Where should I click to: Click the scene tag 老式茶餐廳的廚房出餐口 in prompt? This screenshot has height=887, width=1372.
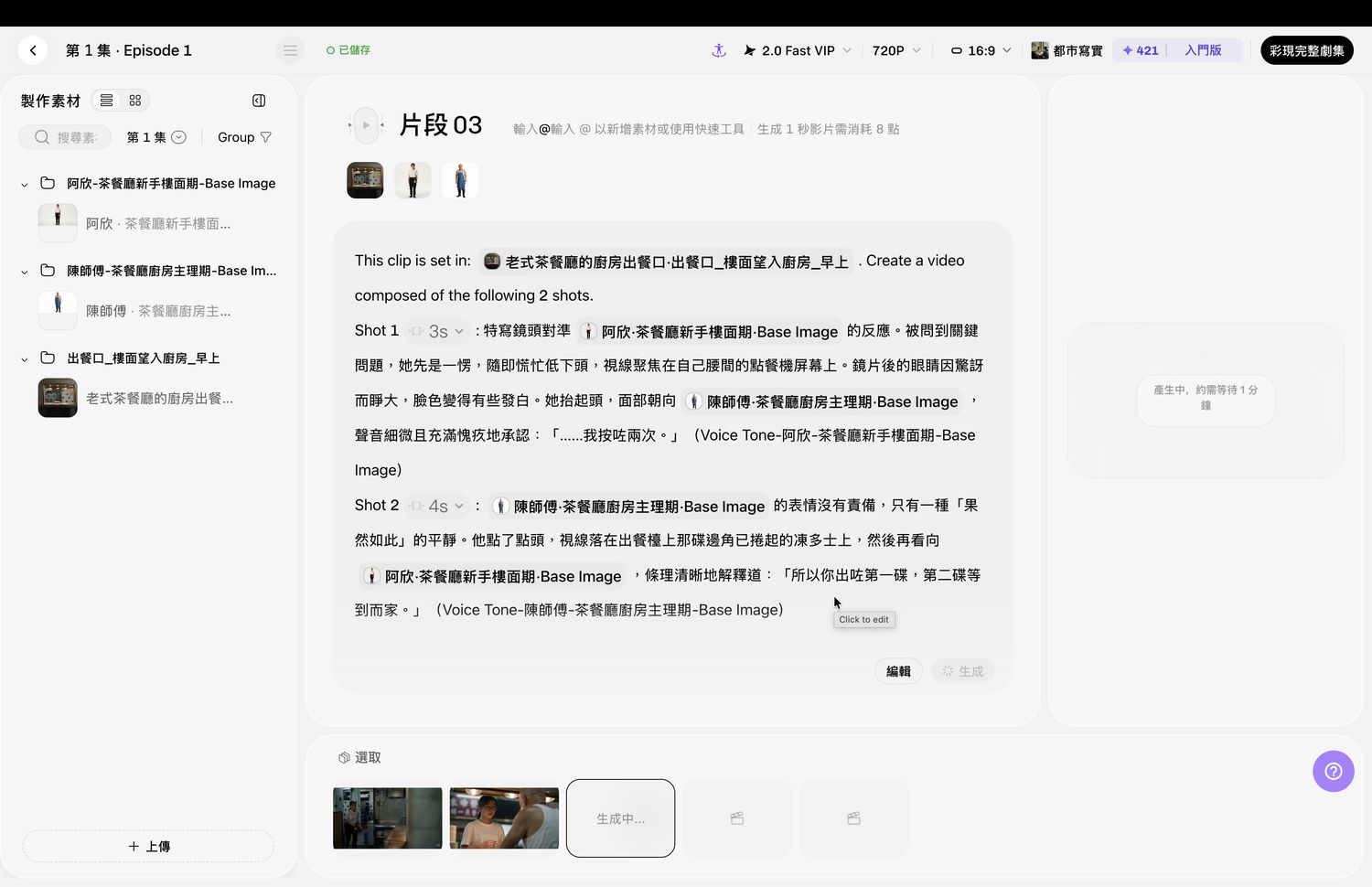coord(666,262)
